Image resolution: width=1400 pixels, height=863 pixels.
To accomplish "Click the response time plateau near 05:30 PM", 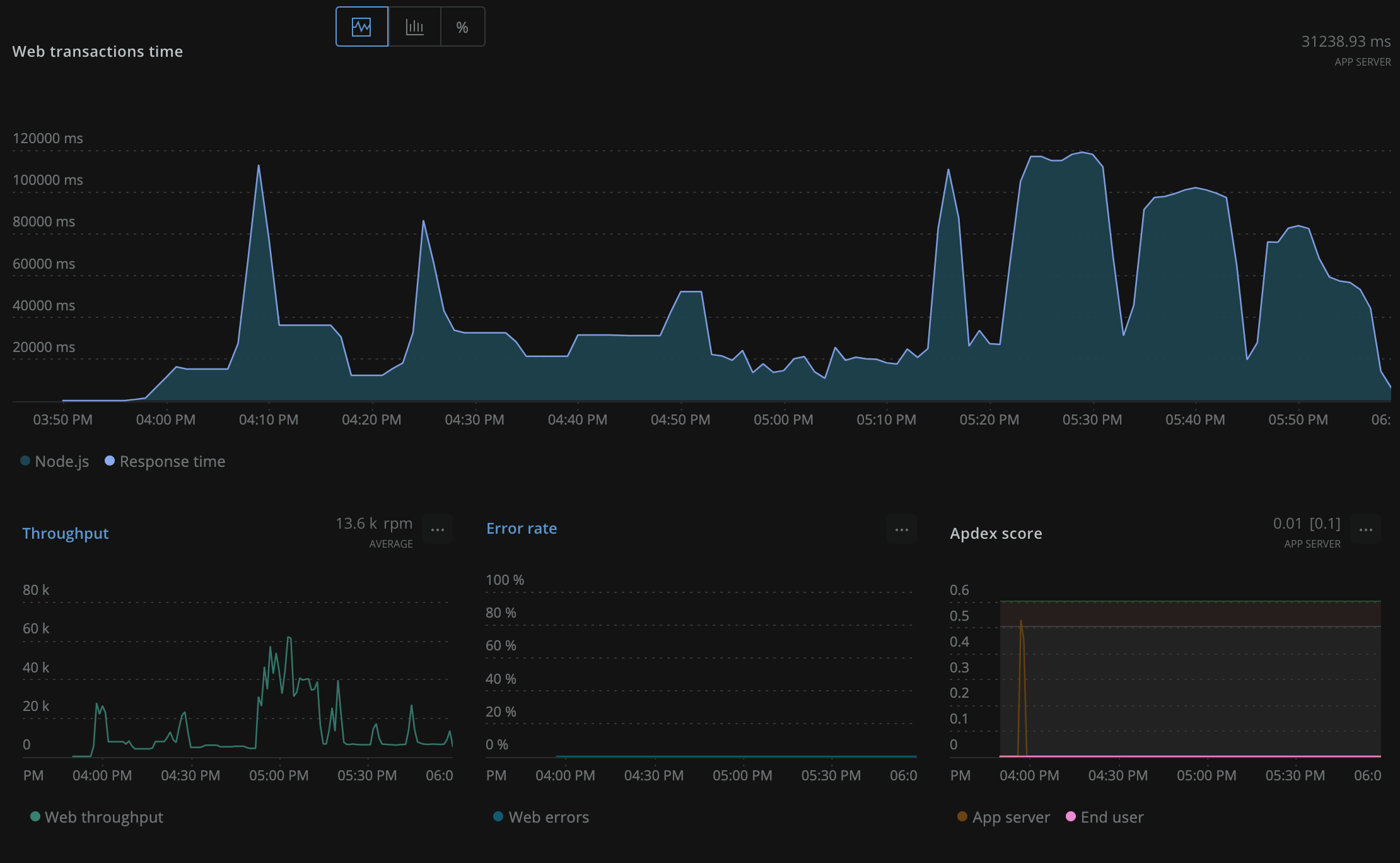I will tap(1082, 153).
